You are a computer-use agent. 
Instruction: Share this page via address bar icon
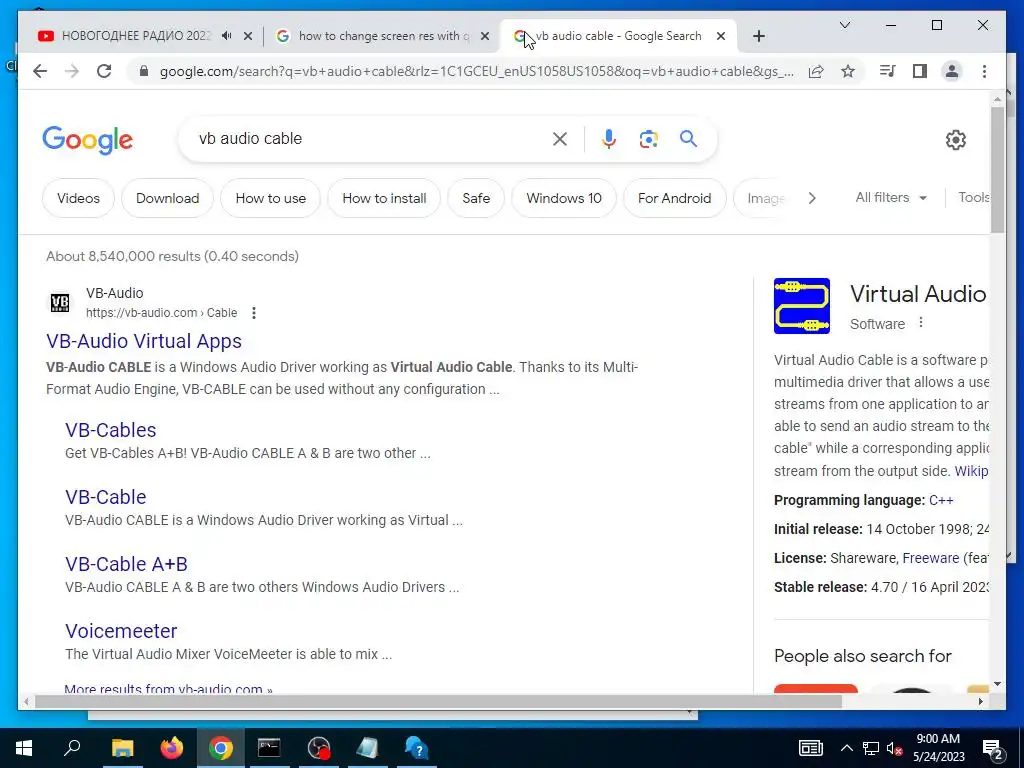816,71
